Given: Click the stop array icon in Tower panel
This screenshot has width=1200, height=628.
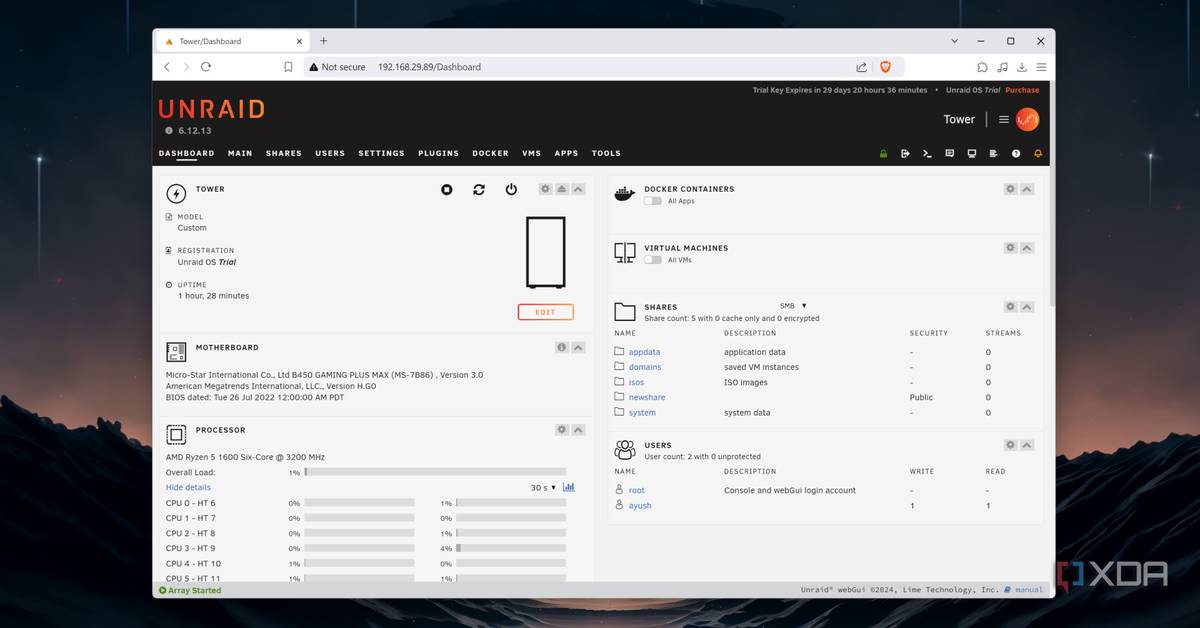Looking at the screenshot, I should tap(447, 189).
